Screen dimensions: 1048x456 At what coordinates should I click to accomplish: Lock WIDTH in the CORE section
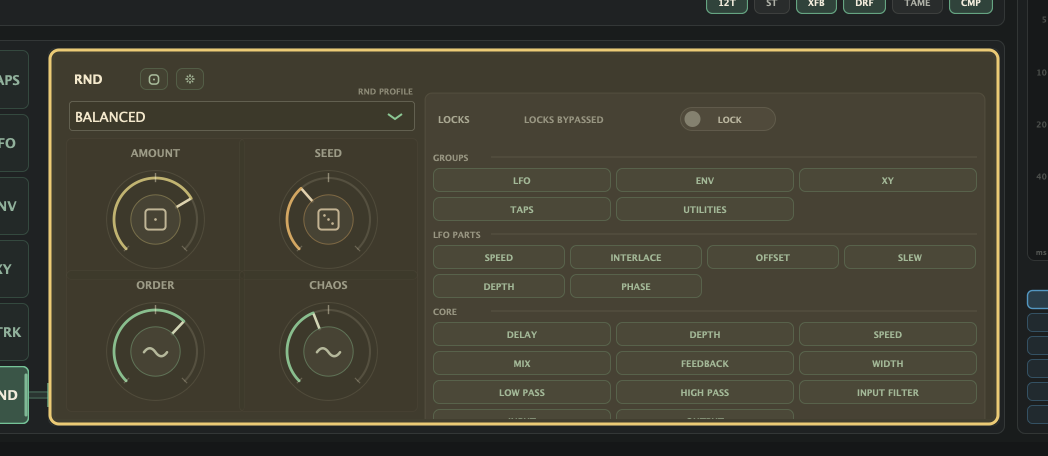pyautogui.click(x=888, y=363)
